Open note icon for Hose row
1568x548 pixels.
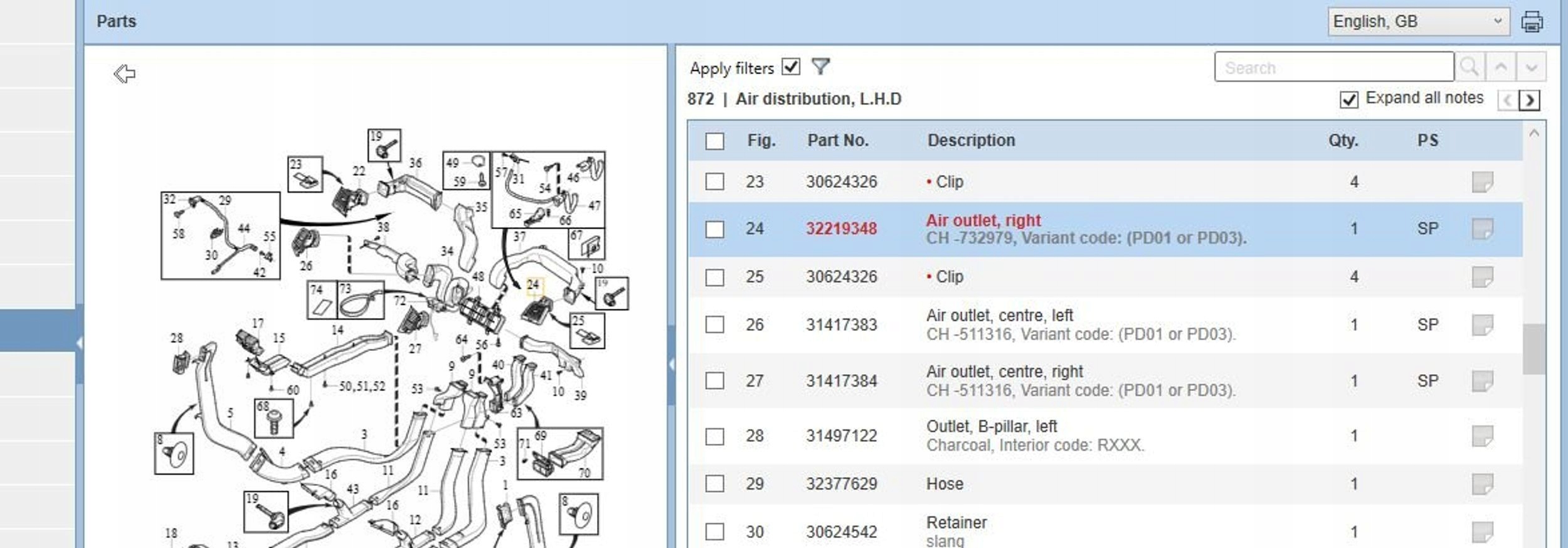[1483, 484]
